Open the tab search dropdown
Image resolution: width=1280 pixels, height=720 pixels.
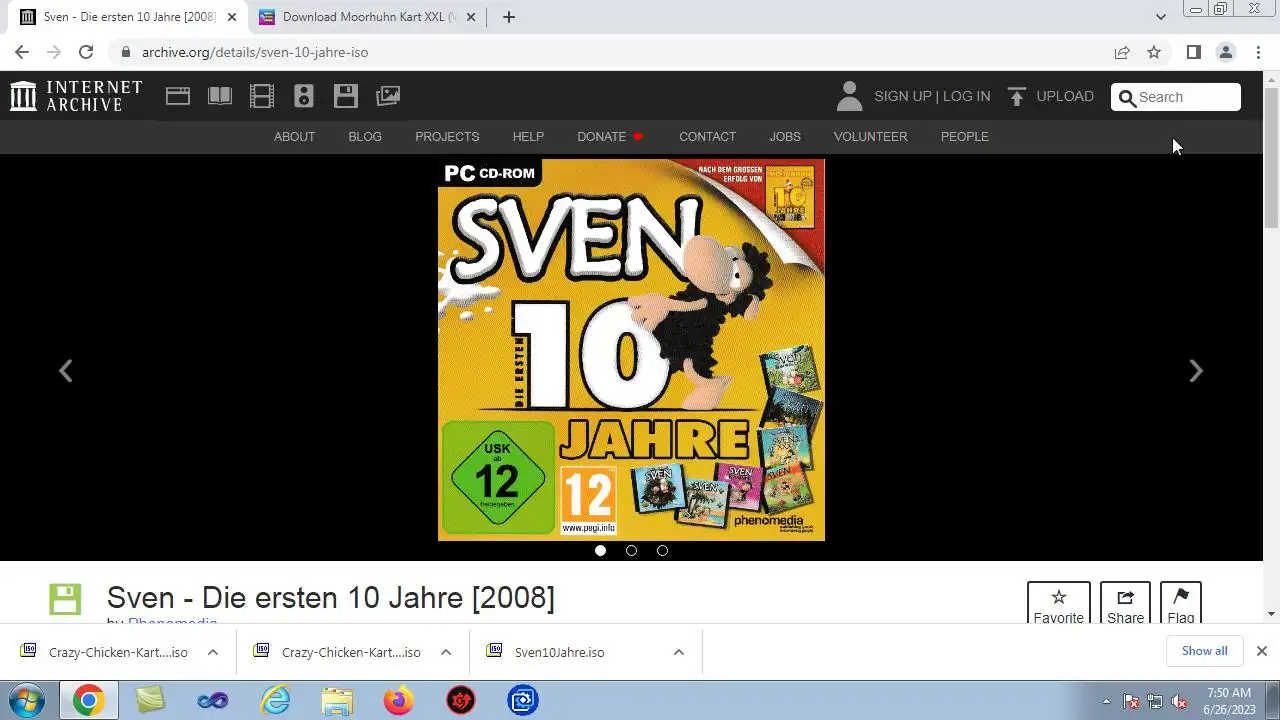coord(1160,17)
